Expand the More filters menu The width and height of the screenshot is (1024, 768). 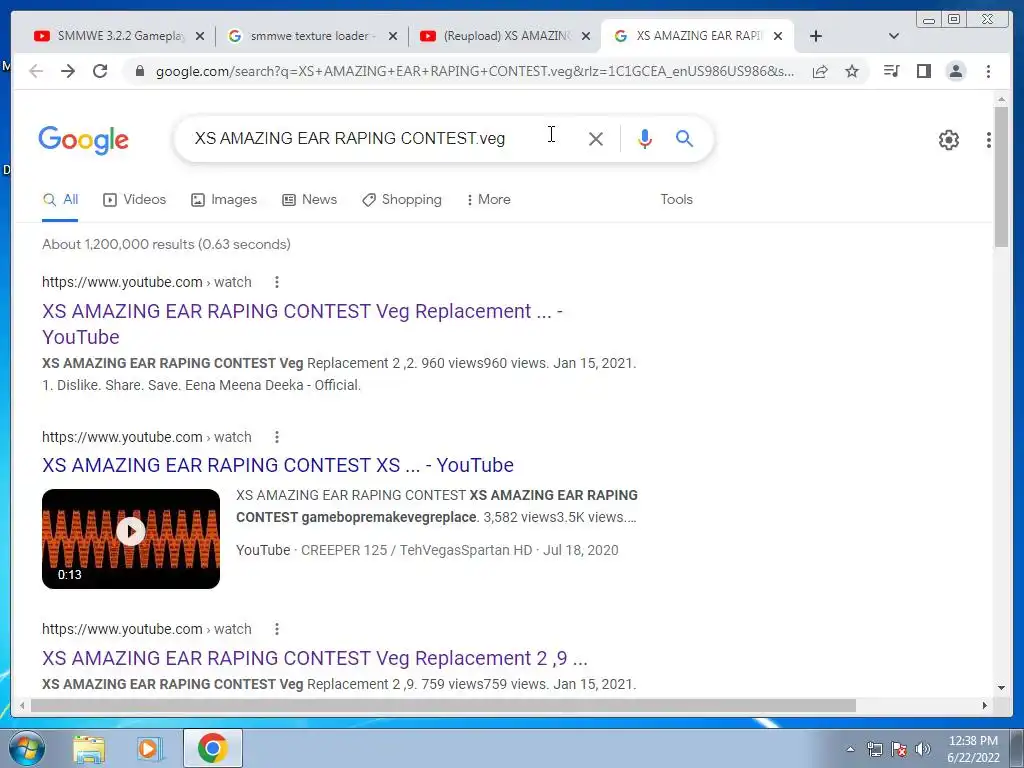click(x=488, y=199)
